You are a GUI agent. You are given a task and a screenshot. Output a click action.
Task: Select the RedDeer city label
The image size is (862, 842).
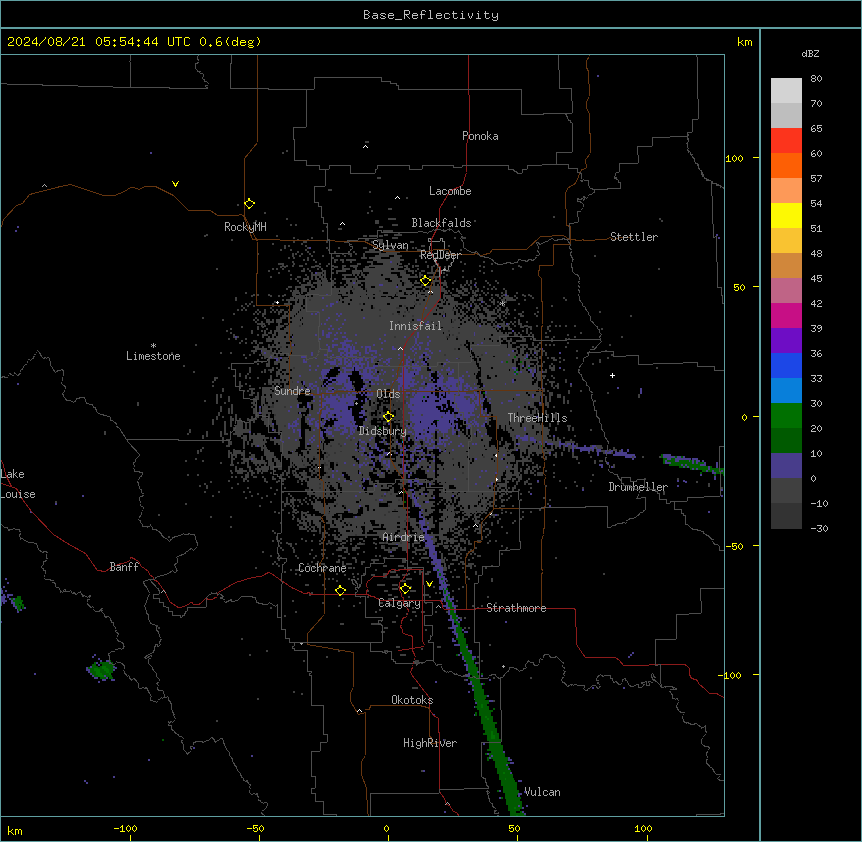click(440, 255)
